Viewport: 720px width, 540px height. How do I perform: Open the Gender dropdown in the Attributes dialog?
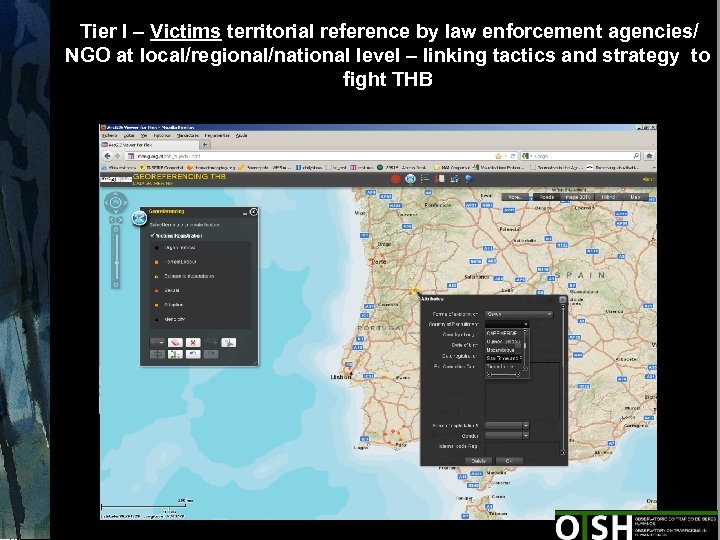tap(507, 436)
